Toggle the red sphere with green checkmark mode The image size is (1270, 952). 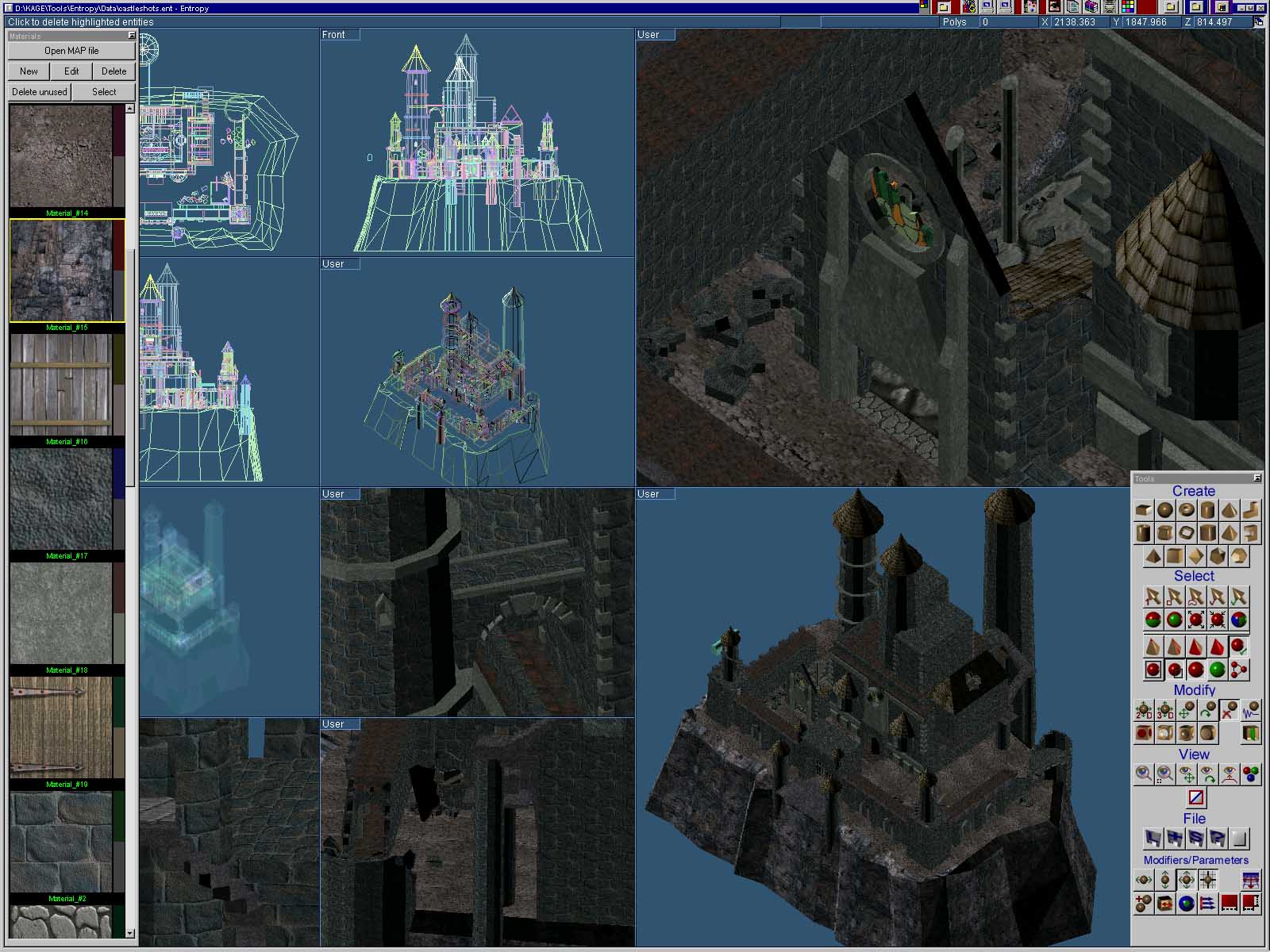[1239, 647]
